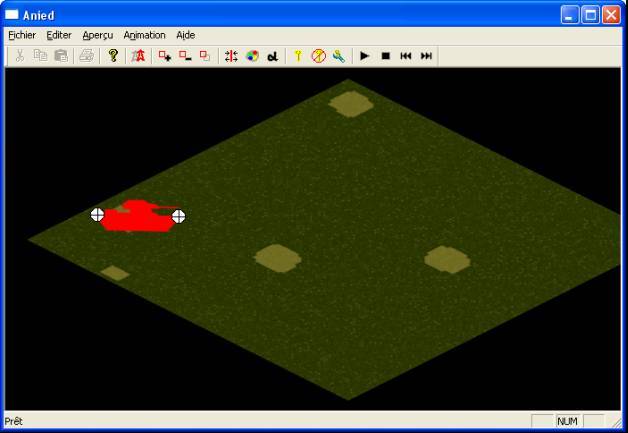Click the left crosshair handle of red shape
The height and width of the screenshot is (433, 628).
point(97,214)
